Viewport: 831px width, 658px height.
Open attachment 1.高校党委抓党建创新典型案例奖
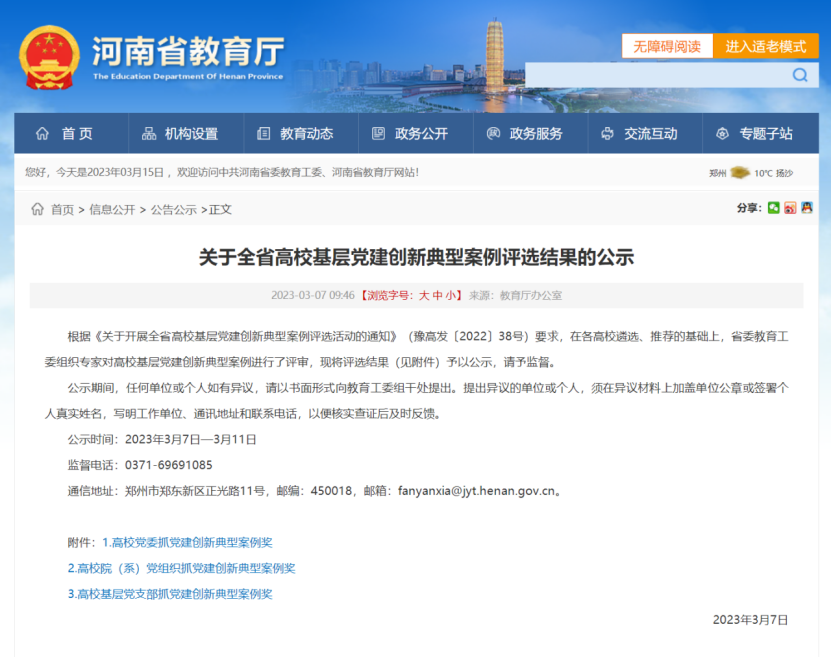point(187,542)
